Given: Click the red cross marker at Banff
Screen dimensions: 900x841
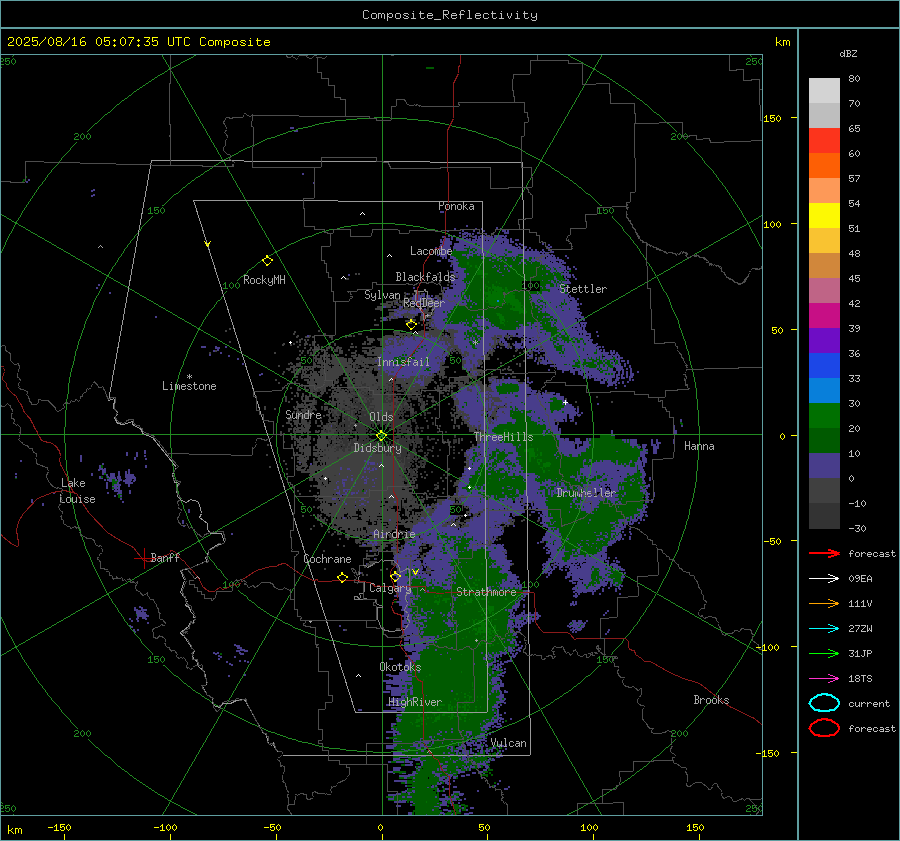Looking at the screenshot, I should (143, 558).
